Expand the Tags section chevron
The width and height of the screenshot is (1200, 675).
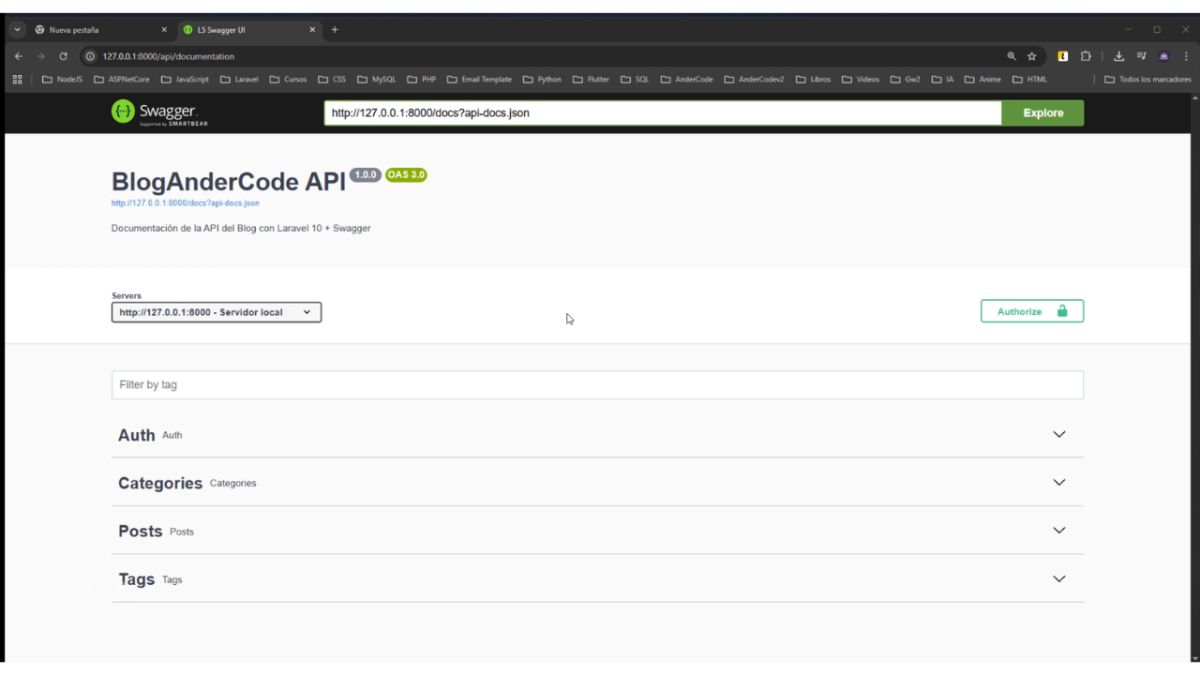(x=1059, y=579)
